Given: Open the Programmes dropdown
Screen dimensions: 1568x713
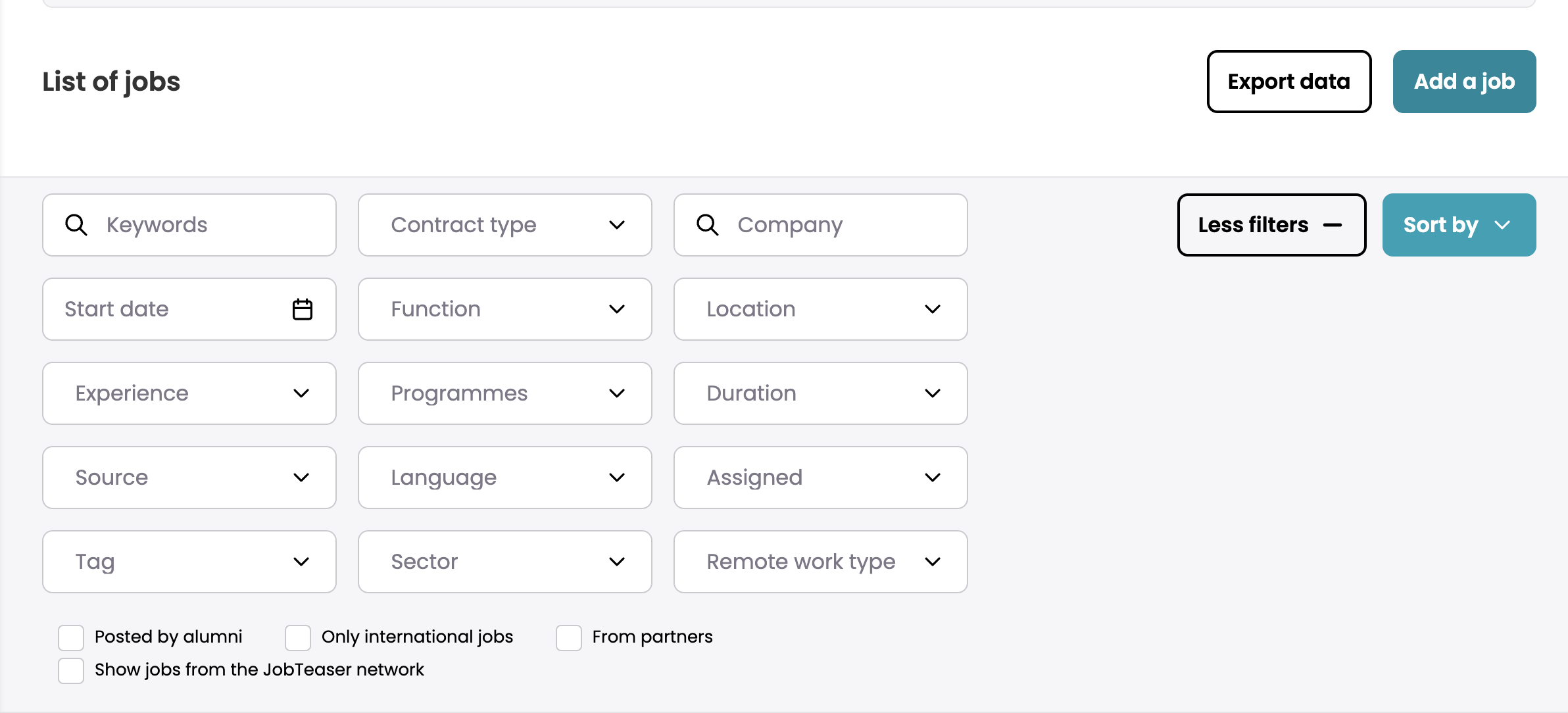Looking at the screenshot, I should click(x=504, y=393).
